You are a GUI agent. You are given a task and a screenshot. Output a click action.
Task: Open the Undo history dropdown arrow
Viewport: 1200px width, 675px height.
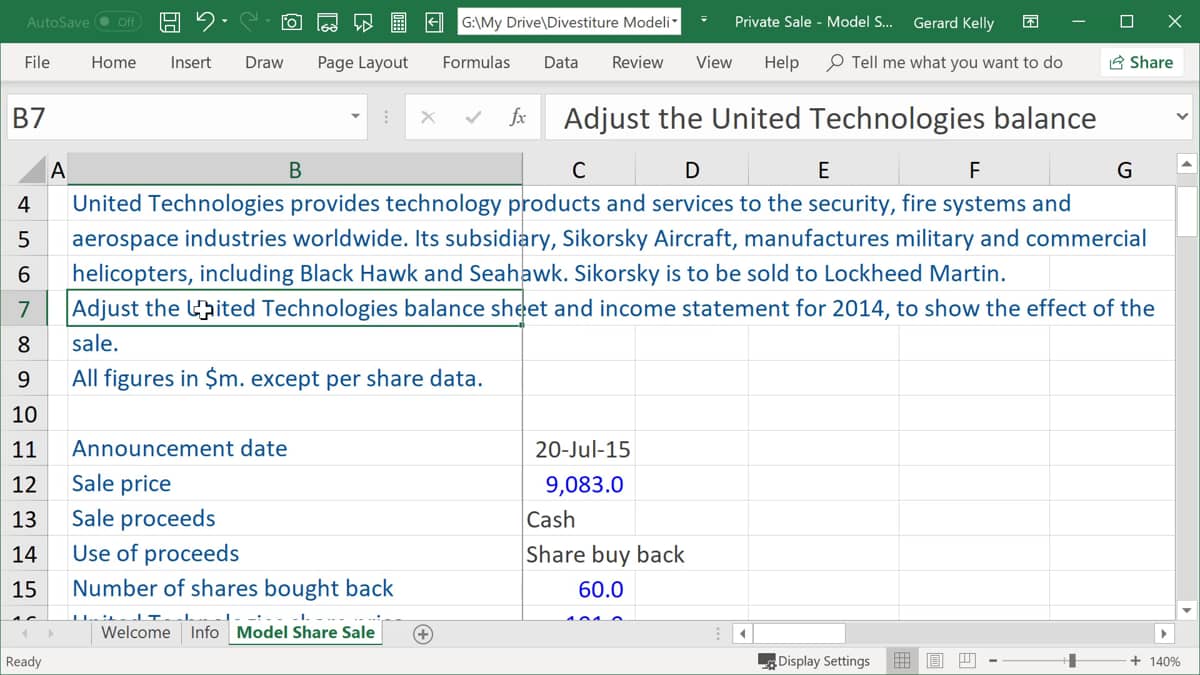[x=224, y=21]
